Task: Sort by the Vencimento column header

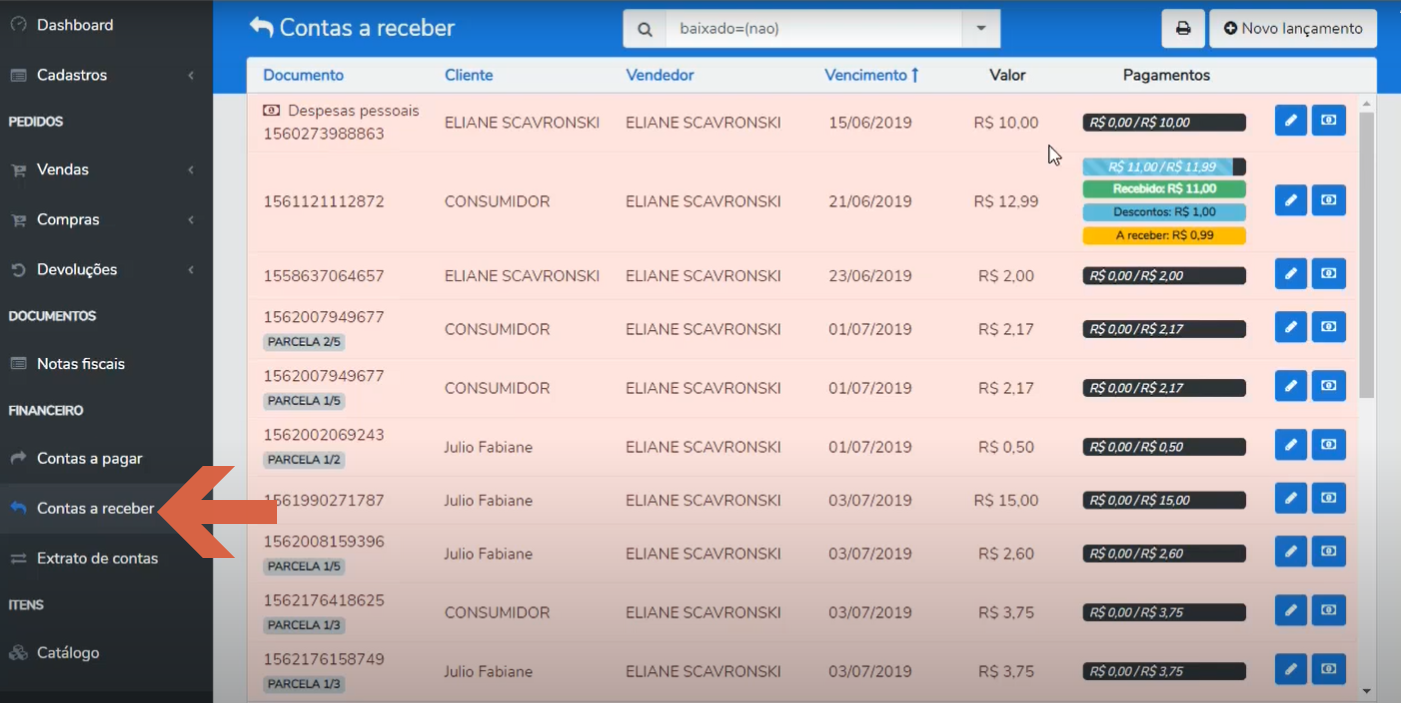Action: click(x=872, y=75)
